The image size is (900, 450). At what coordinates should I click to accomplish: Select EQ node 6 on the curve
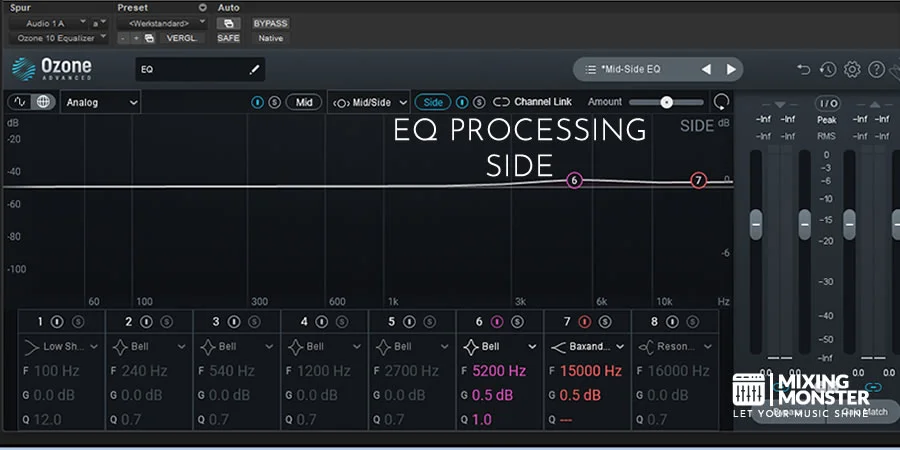(x=574, y=181)
